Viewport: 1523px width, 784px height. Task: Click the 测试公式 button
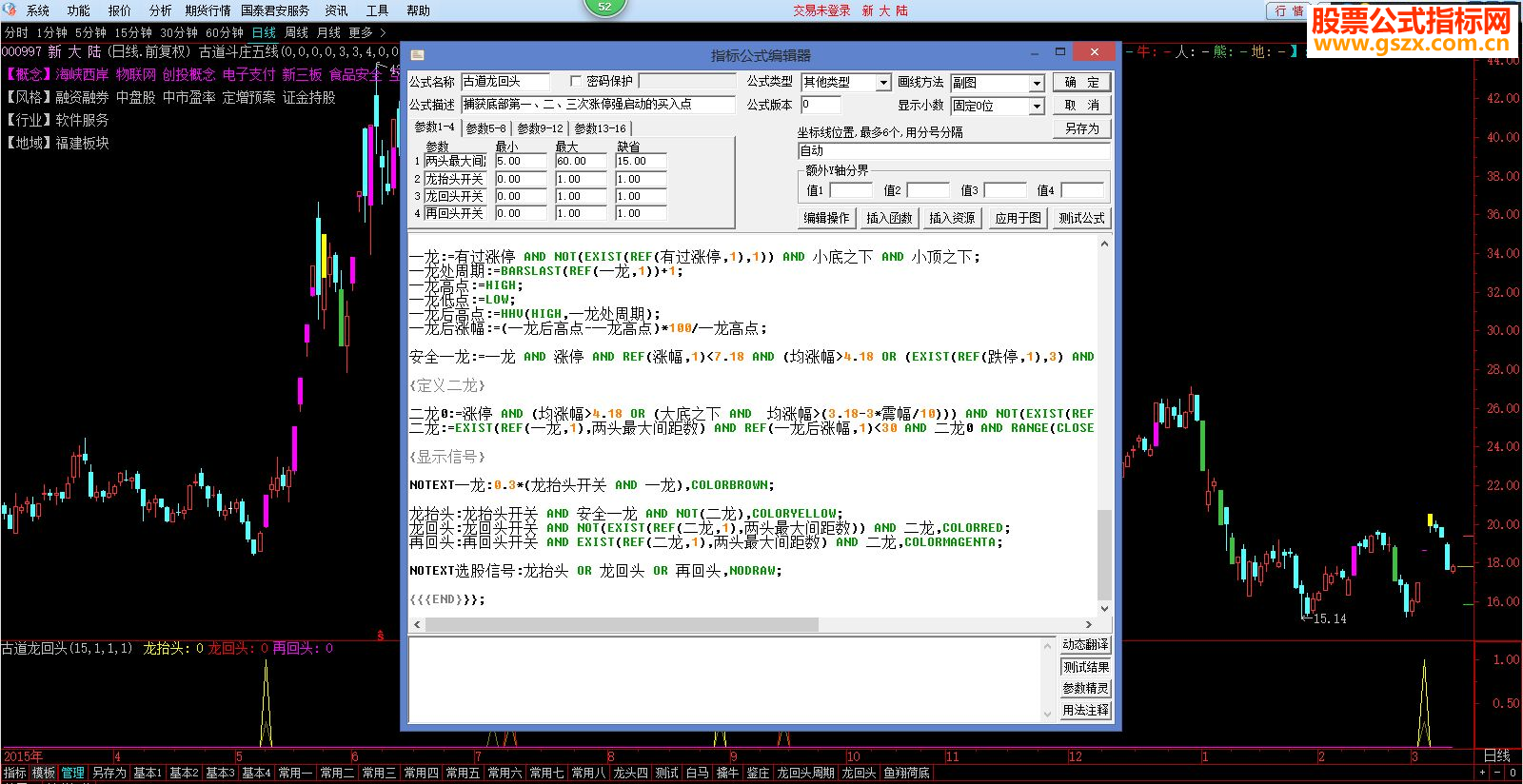tap(1081, 218)
